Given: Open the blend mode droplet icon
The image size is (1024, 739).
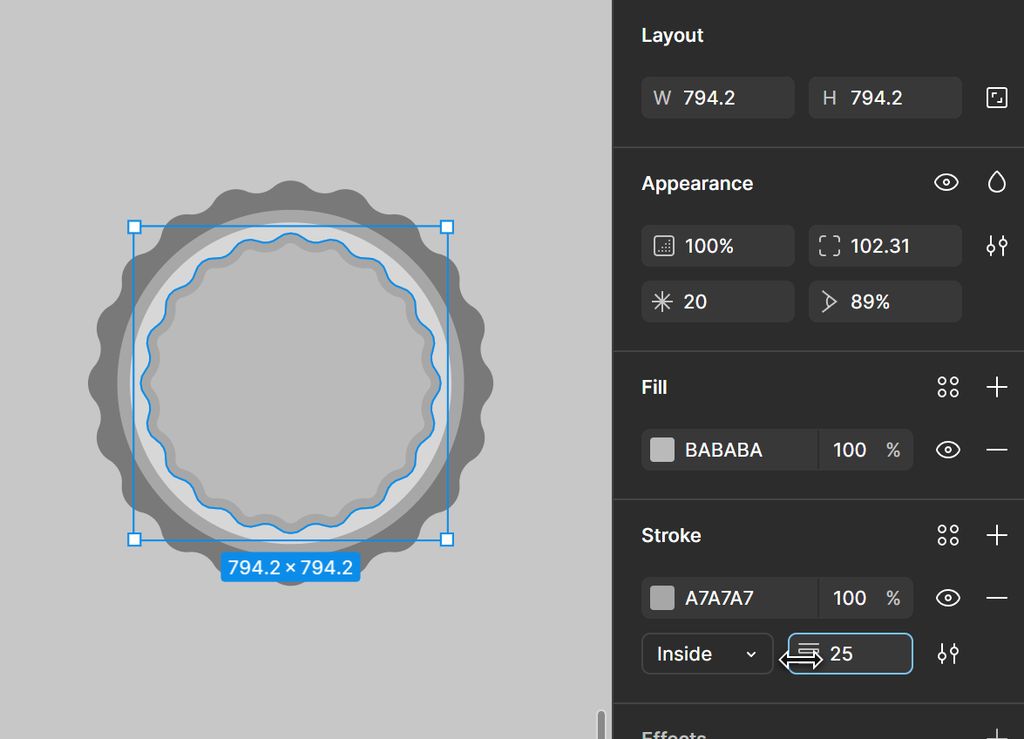Looking at the screenshot, I should click(x=996, y=182).
